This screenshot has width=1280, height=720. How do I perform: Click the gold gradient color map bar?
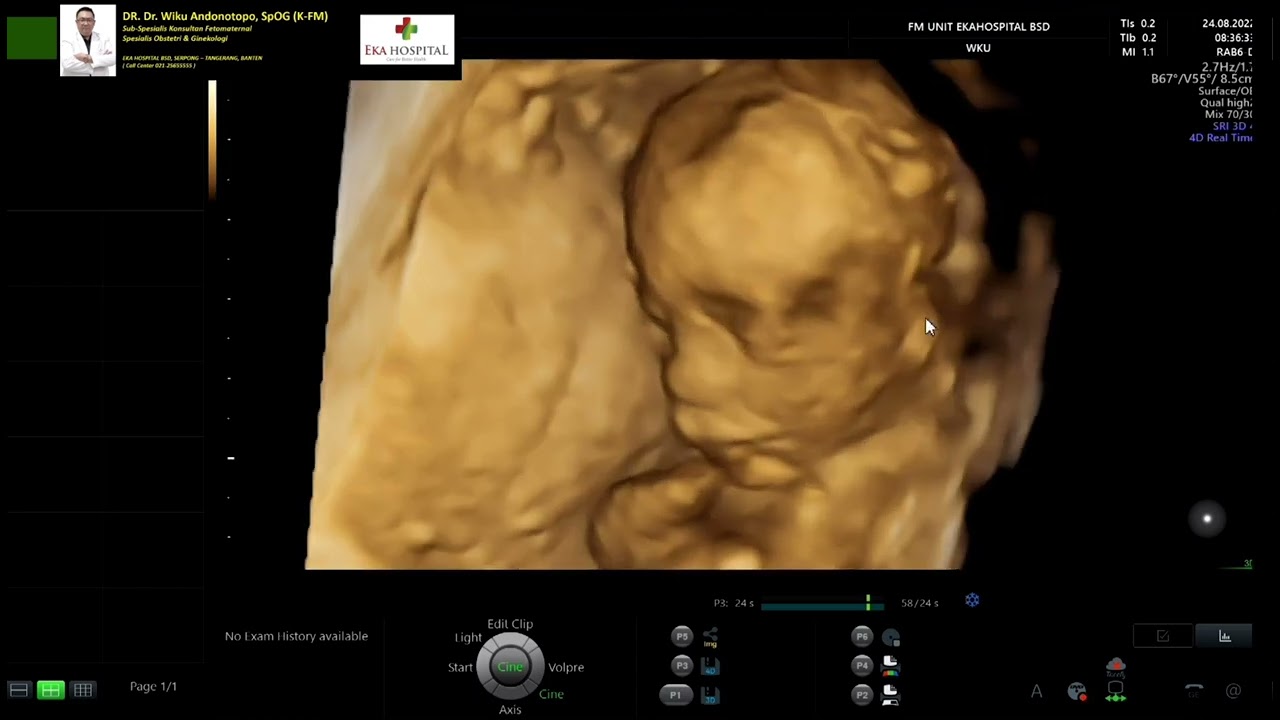212,140
